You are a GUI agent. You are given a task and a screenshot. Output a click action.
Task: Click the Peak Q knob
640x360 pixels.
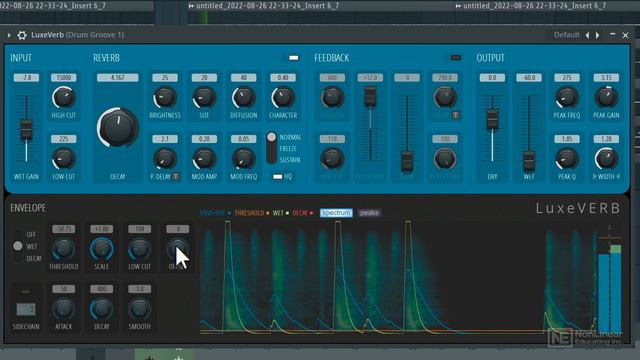[567, 159]
